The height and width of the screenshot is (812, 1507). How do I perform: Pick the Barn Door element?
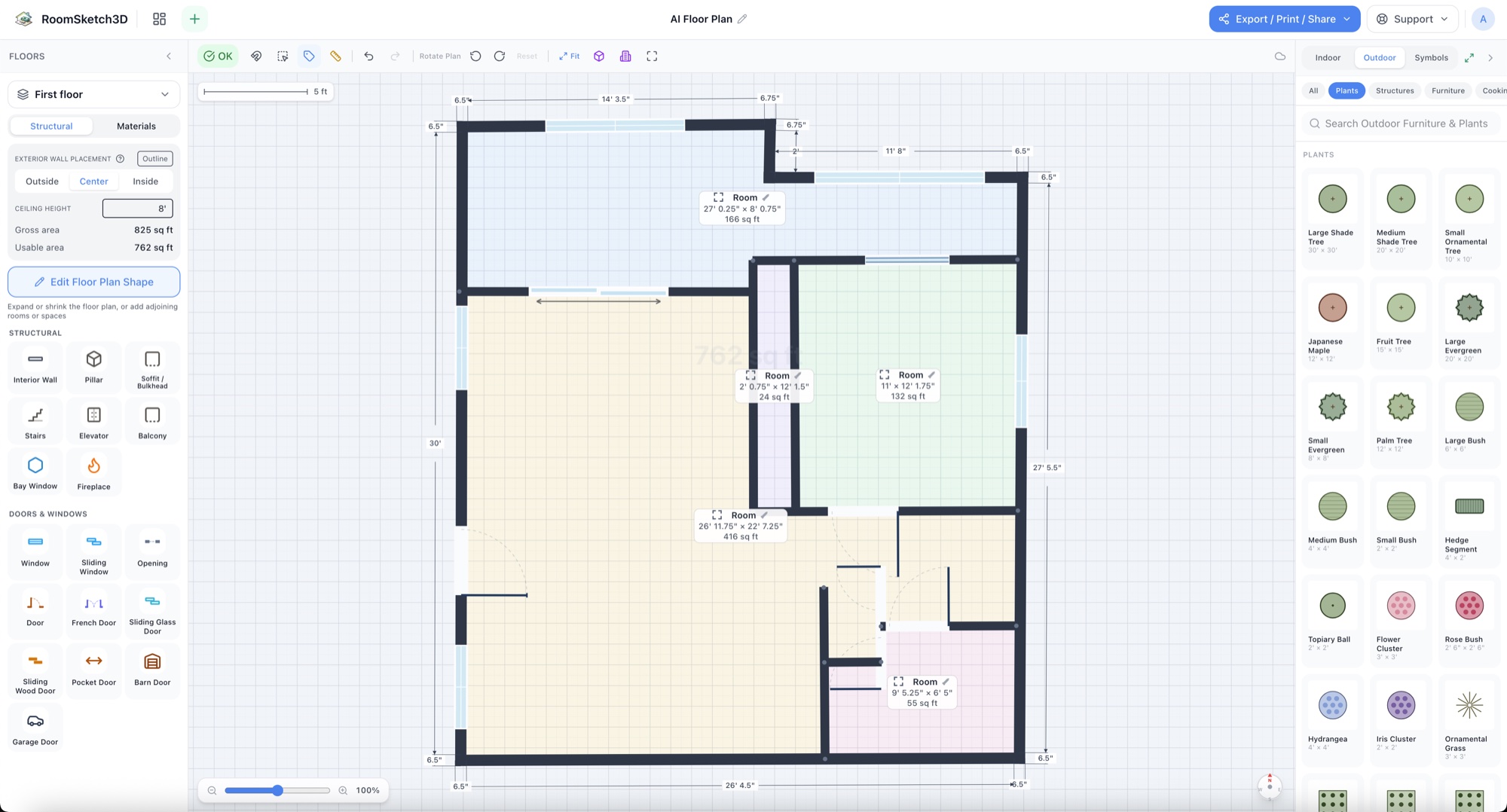tap(152, 670)
